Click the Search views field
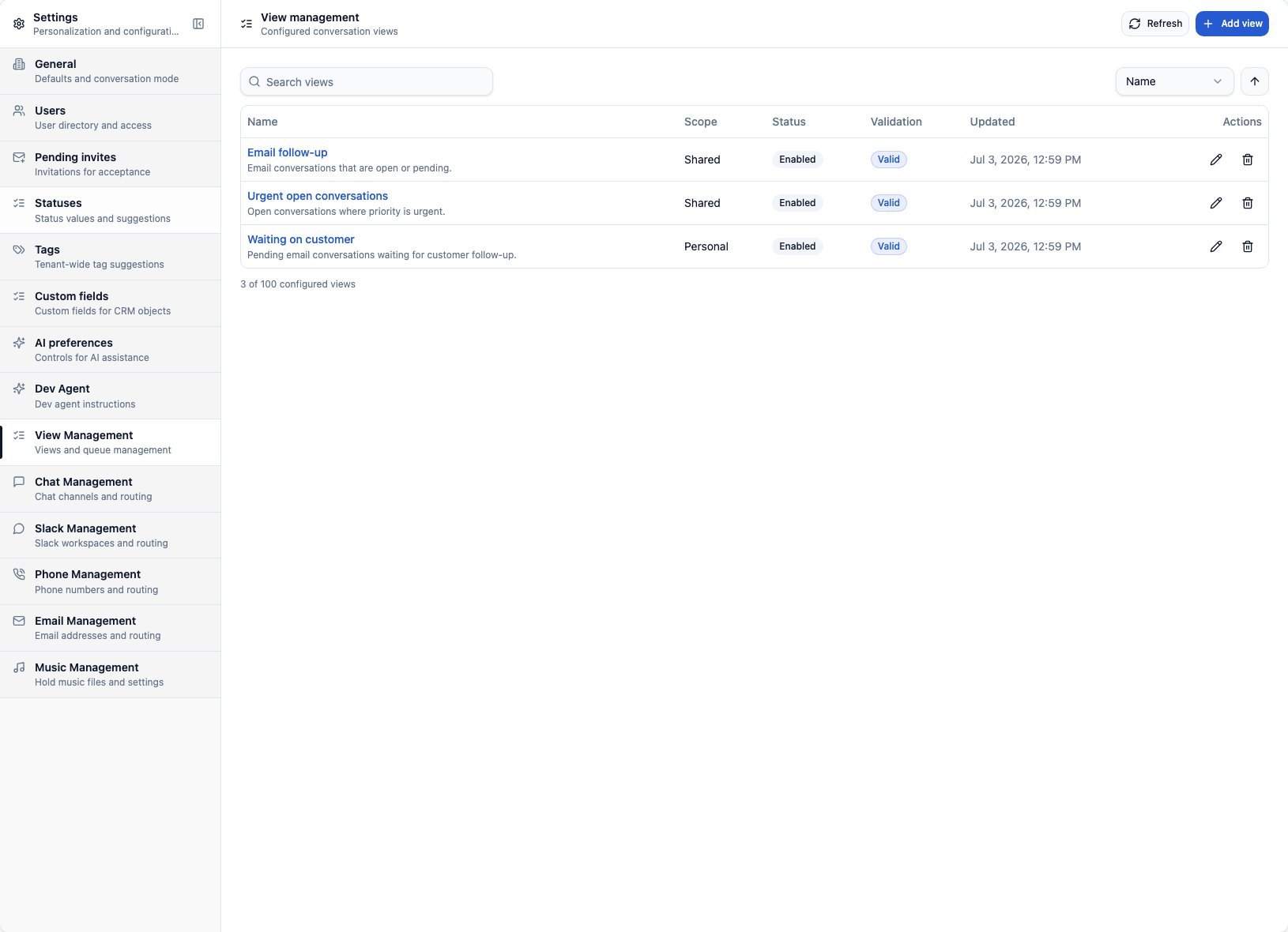 [367, 81]
